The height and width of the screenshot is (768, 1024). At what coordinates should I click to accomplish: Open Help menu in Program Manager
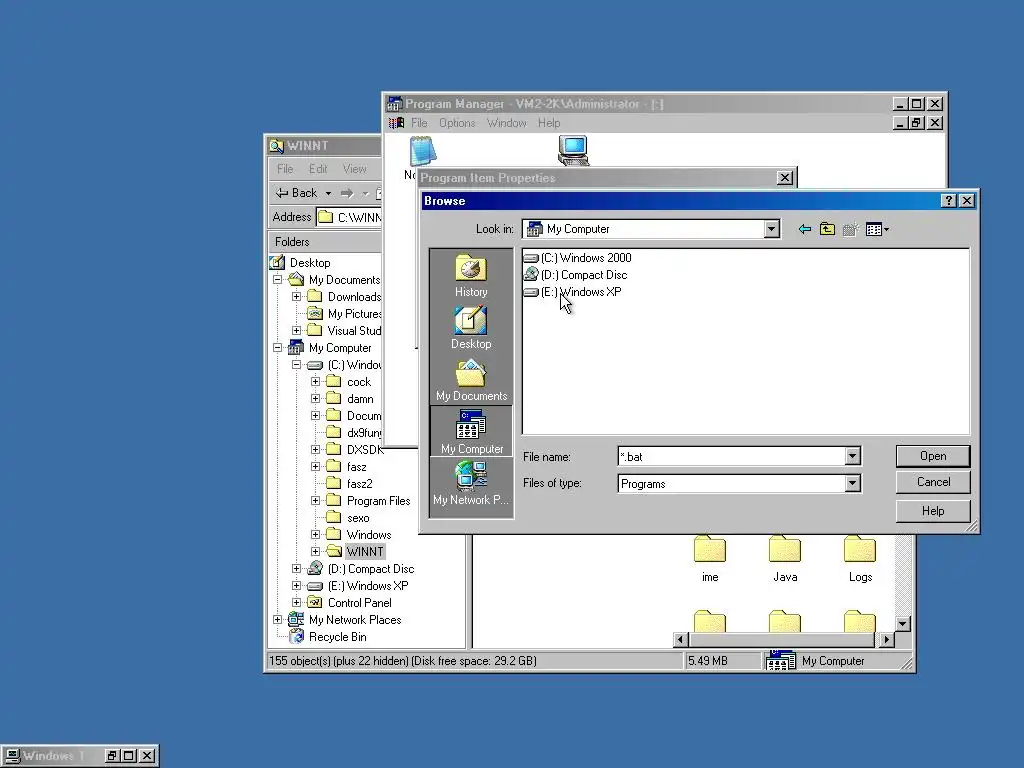[x=549, y=123]
